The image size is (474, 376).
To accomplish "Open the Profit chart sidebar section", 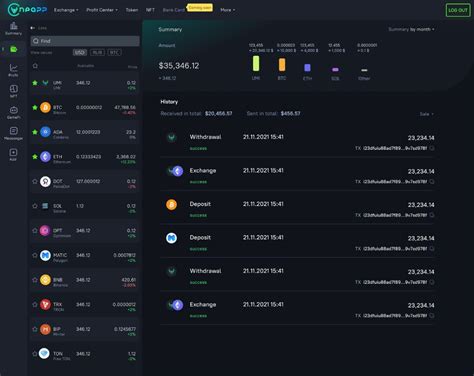I will pos(13,70).
